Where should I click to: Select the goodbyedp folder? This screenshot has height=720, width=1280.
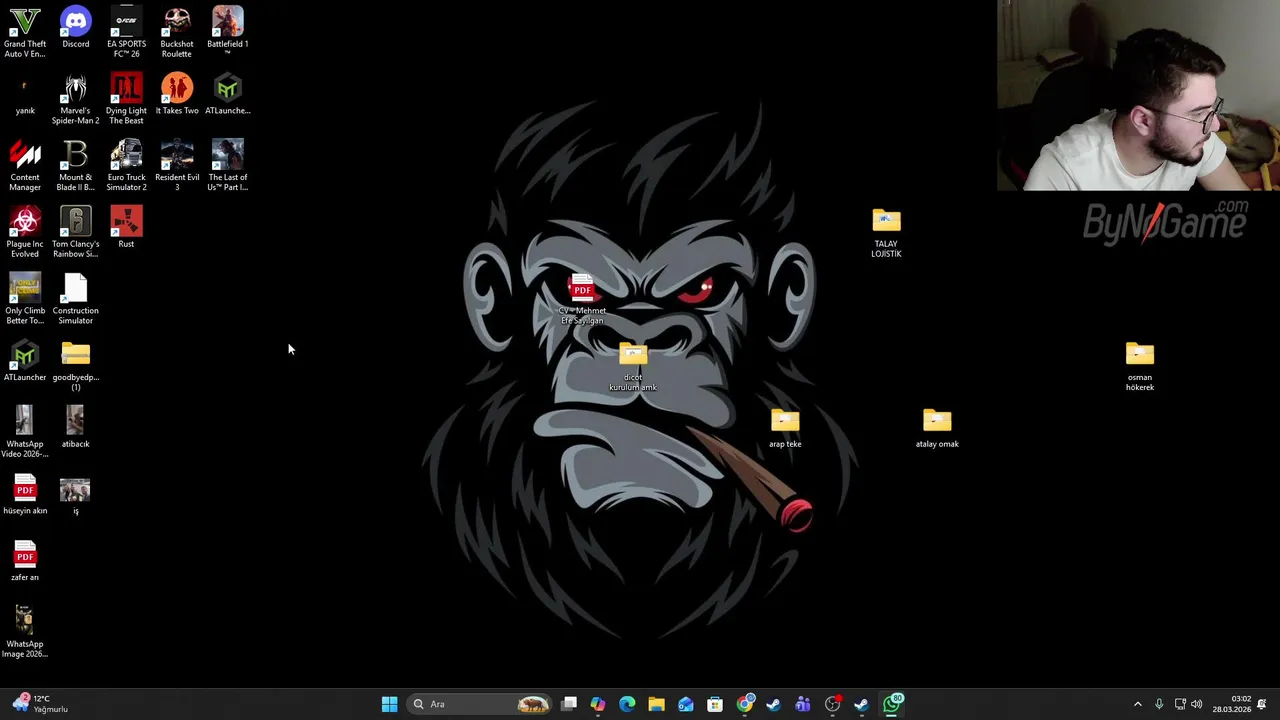point(75,366)
